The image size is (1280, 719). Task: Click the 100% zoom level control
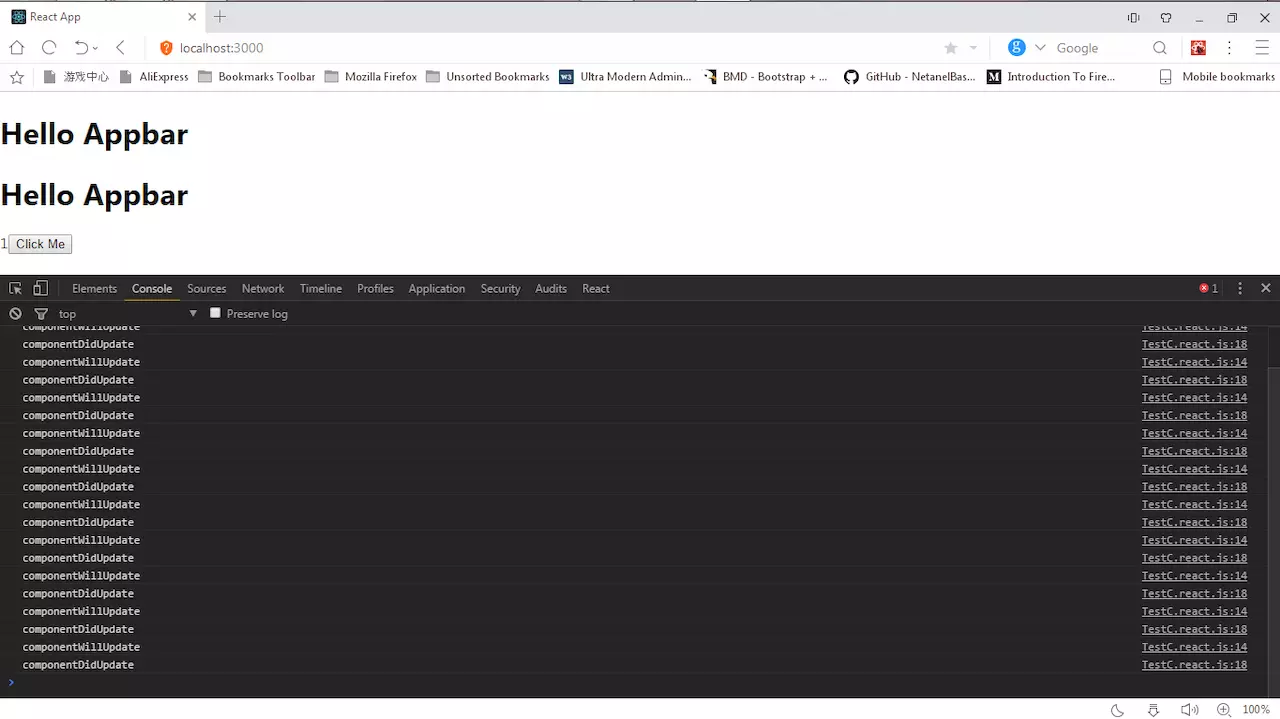(x=1256, y=709)
